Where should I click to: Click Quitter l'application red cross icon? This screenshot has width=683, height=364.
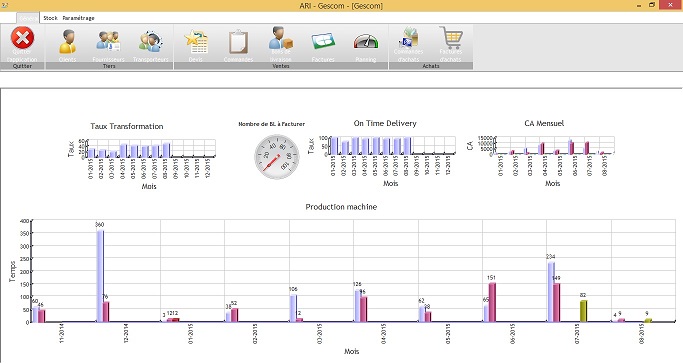point(23,38)
